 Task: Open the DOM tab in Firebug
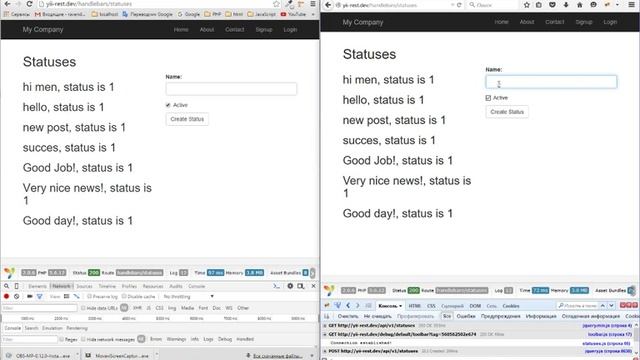click(475, 306)
